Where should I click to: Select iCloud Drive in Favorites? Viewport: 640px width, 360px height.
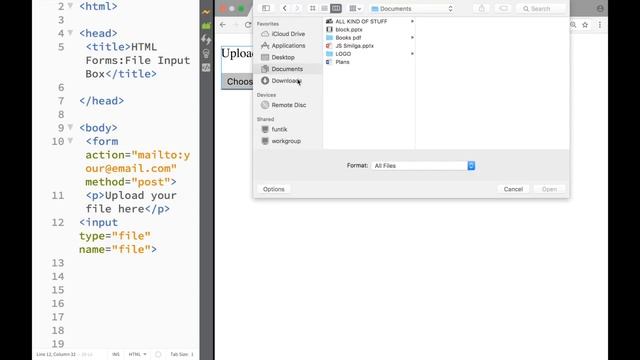pyautogui.click(x=288, y=34)
